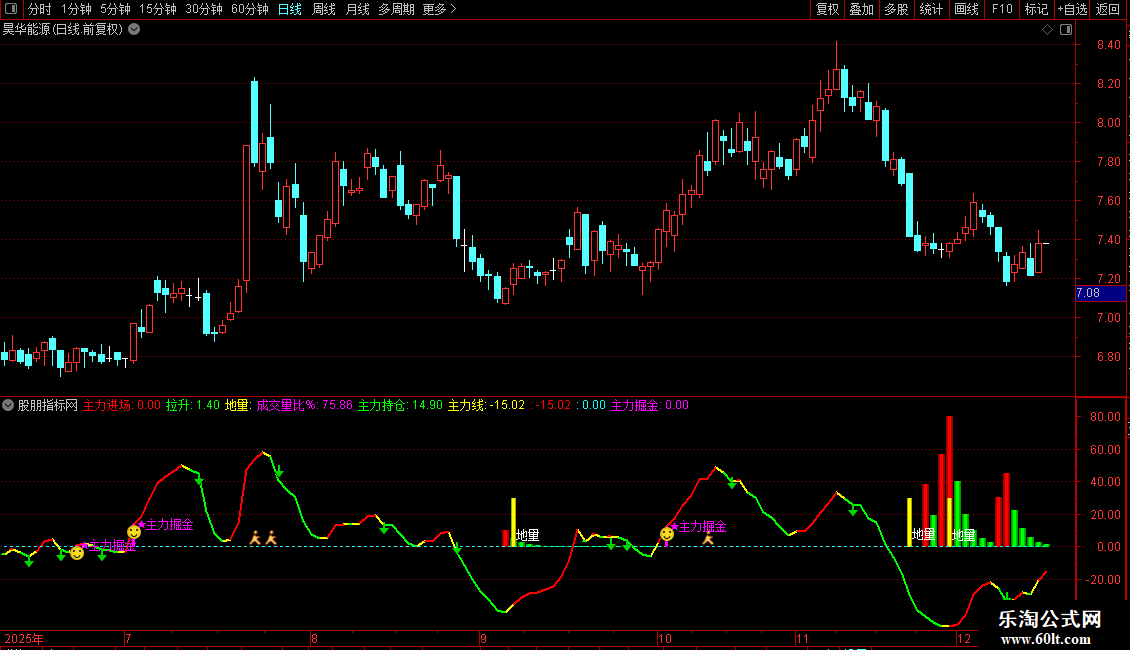
Task: Click the 主力掘金: 0.00 label
Action: (x=650, y=405)
